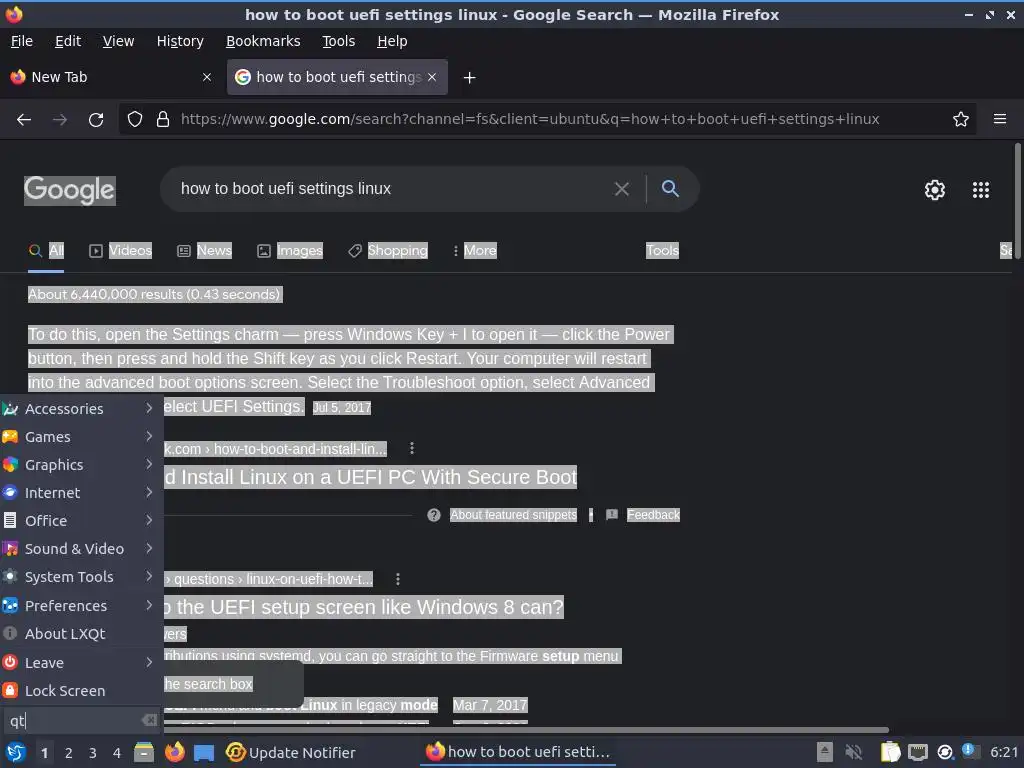This screenshot has width=1024, height=768.
Task: Expand the Office submenu
Action: click(82, 520)
